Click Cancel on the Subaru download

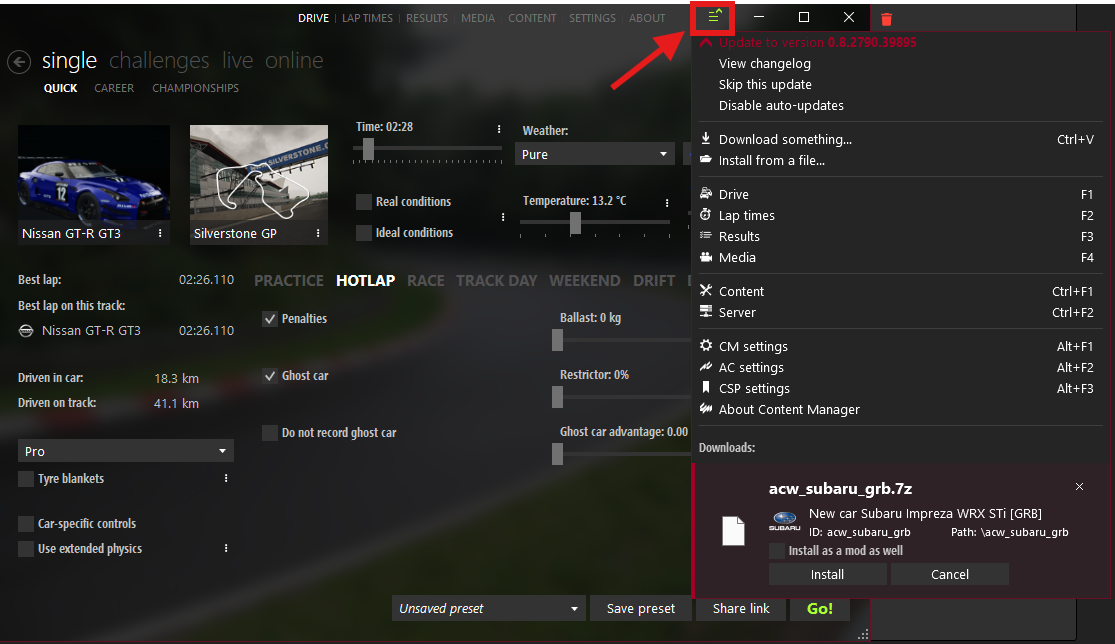click(x=950, y=574)
